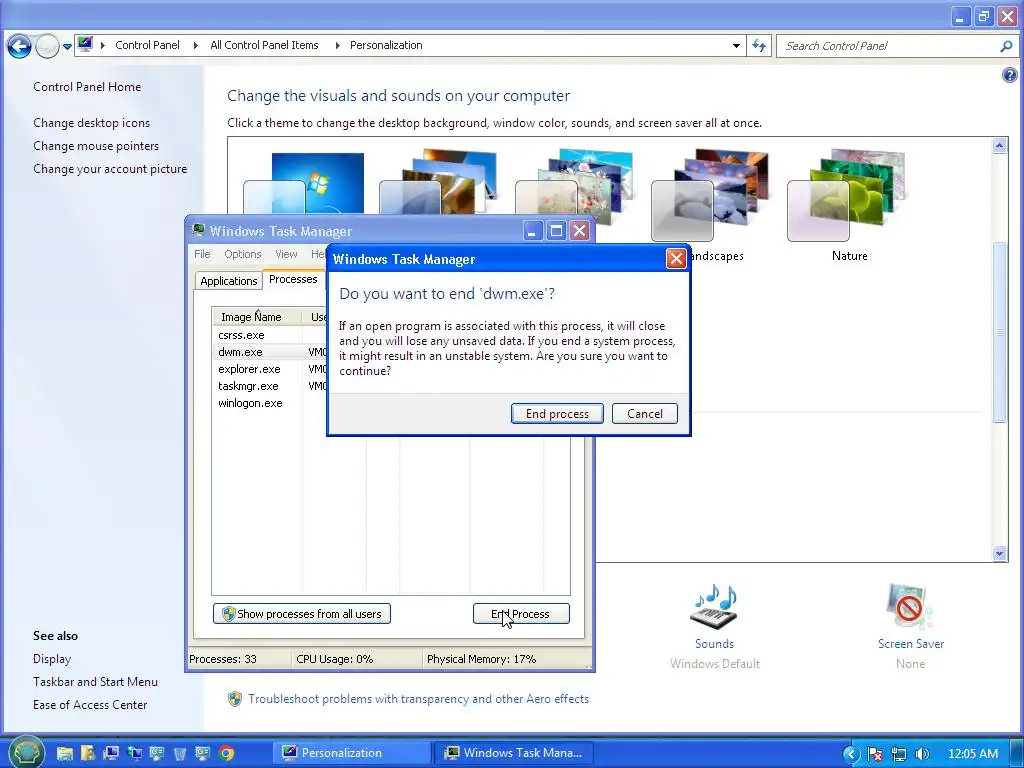Open the Start menu orb
The height and width of the screenshot is (768, 1024).
pos(26,752)
